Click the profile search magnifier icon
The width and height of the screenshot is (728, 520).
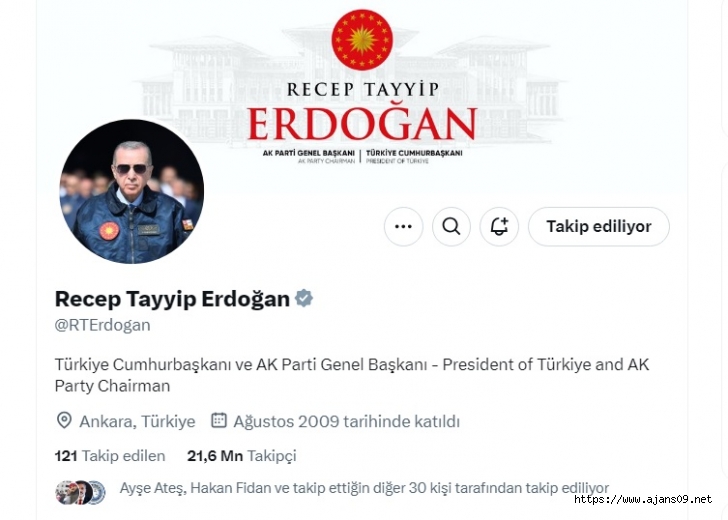[x=451, y=227]
